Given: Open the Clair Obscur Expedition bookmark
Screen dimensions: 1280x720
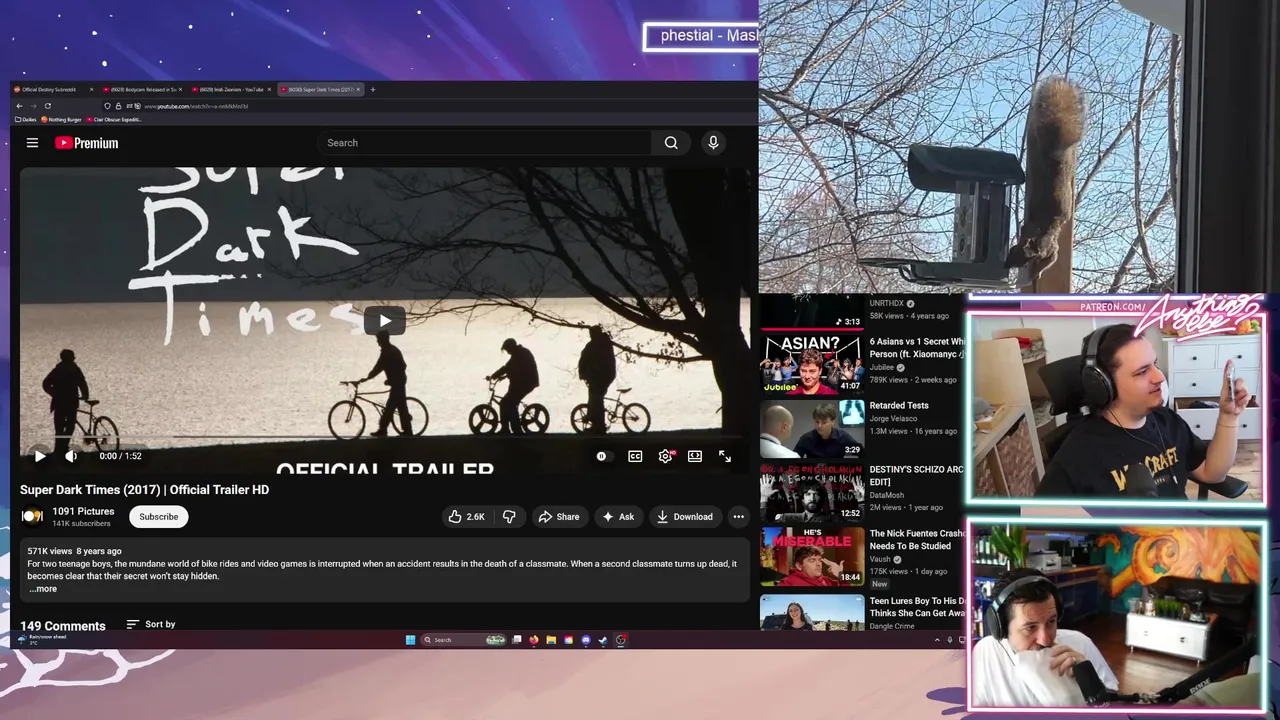Looking at the screenshot, I should click(114, 120).
